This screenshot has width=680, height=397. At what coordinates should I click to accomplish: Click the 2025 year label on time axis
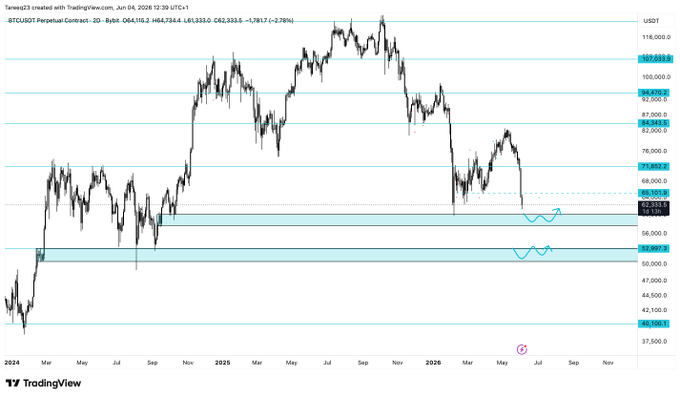(x=222, y=363)
